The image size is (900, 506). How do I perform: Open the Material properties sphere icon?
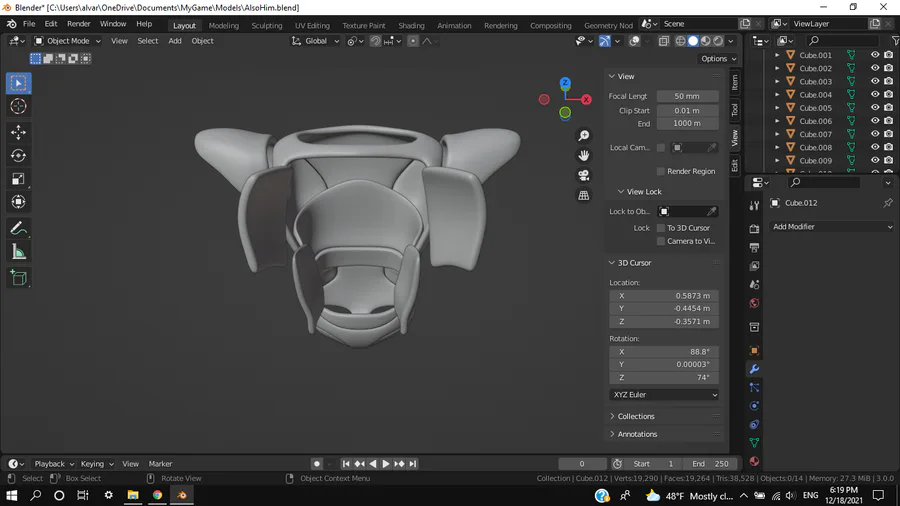754,461
